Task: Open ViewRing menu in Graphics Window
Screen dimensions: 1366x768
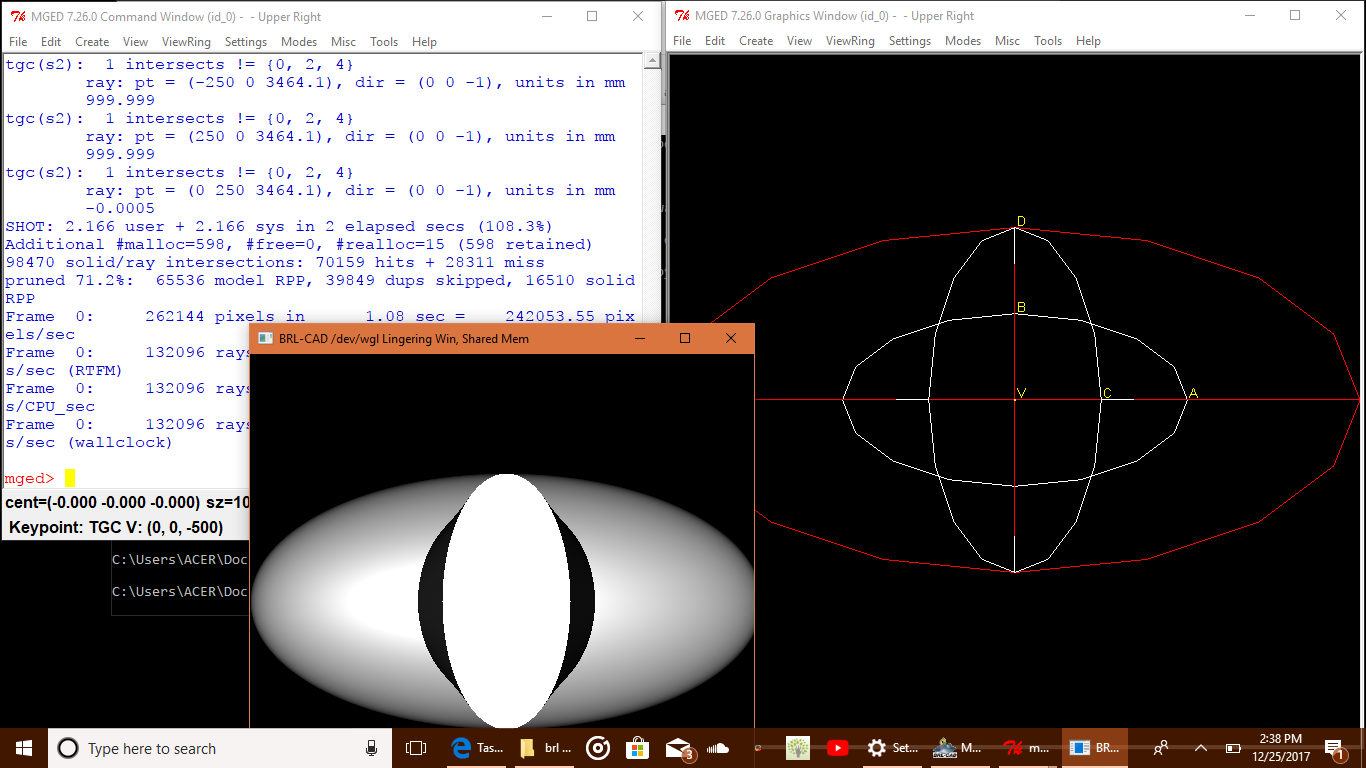Action: [850, 41]
